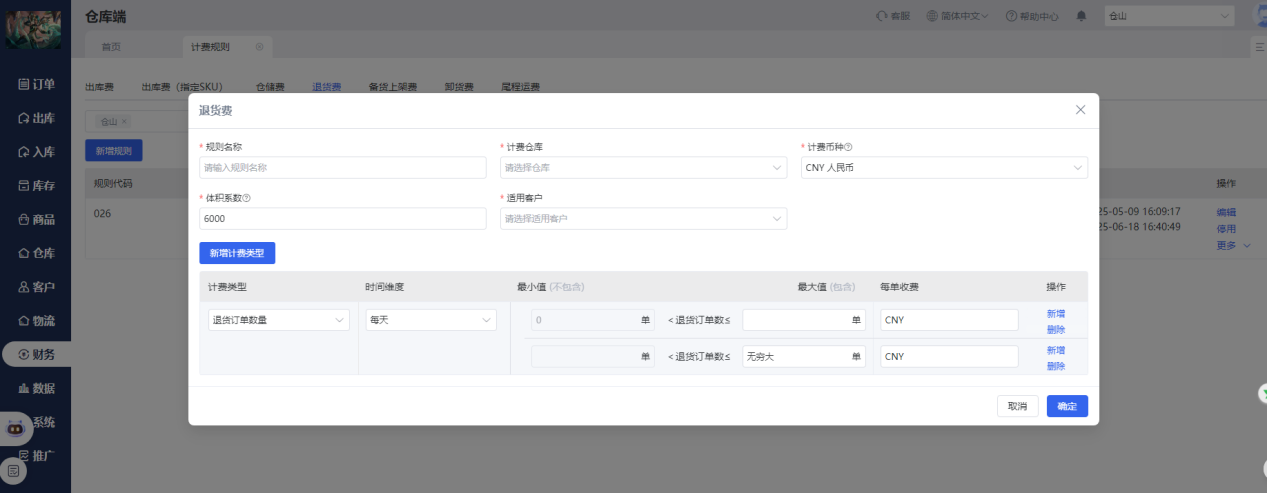The image size is (1267, 493).
Task: Switch to the 备货上架费 tab
Action: coord(393,87)
